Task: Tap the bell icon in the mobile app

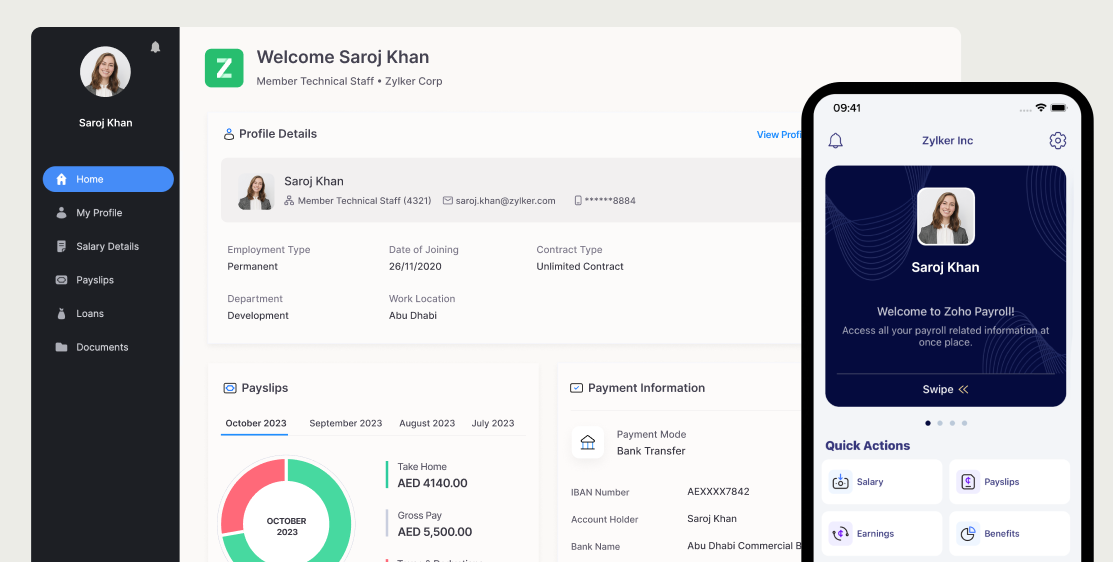Action: pyautogui.click(x=835, y=140)
